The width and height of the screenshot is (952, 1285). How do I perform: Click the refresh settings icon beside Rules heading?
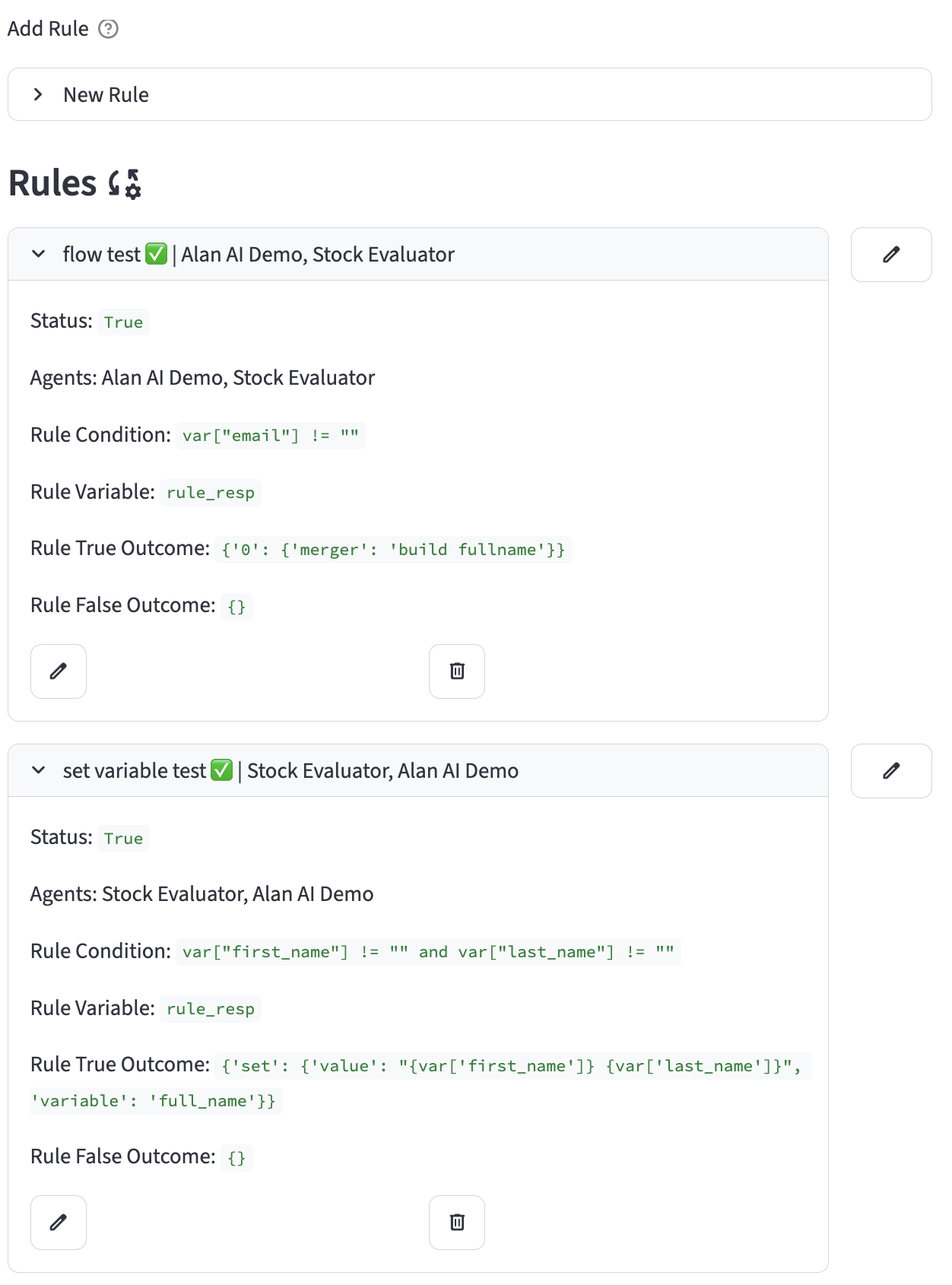pyautogui.click(x=125, y=184)
